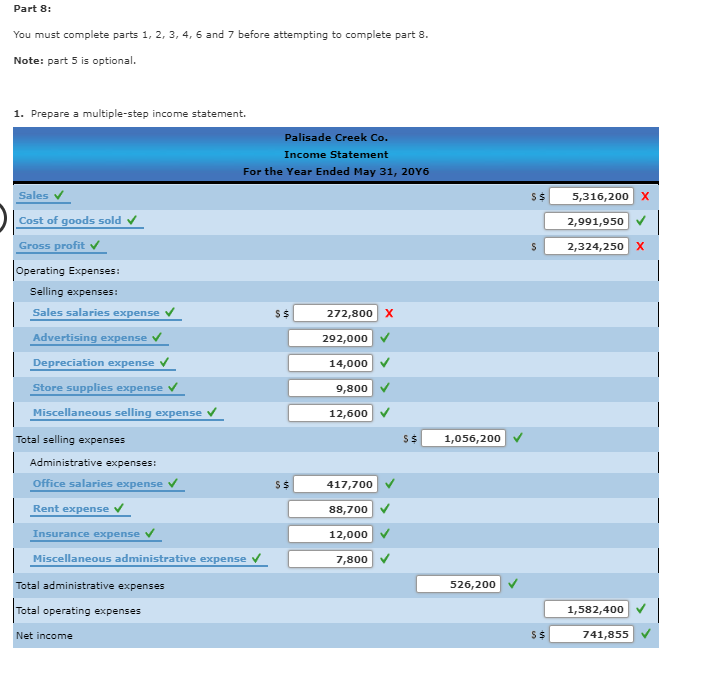This screenshot has height=680, width=703.
Task: Click the 'Total operating expenses' label
Action: [78, 611]
